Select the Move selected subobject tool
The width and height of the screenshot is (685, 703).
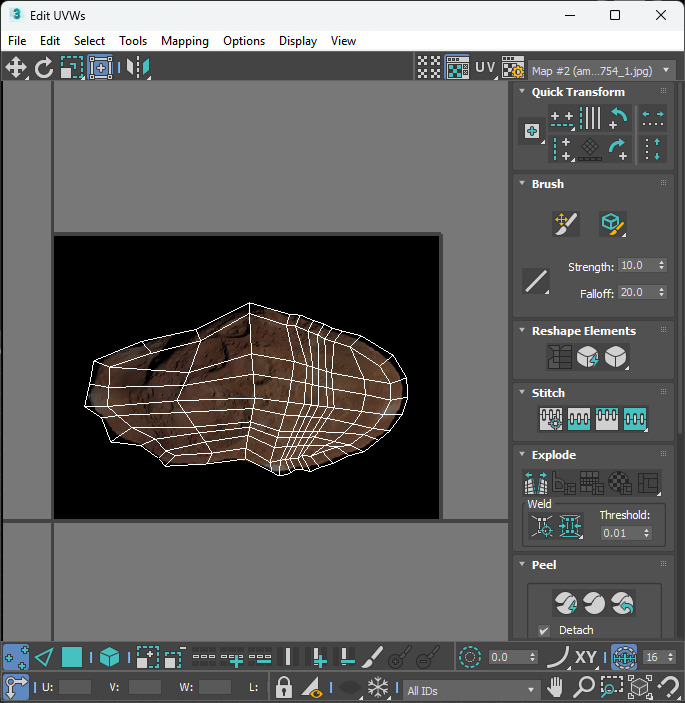pyautogui.click(x=17, y=67)
